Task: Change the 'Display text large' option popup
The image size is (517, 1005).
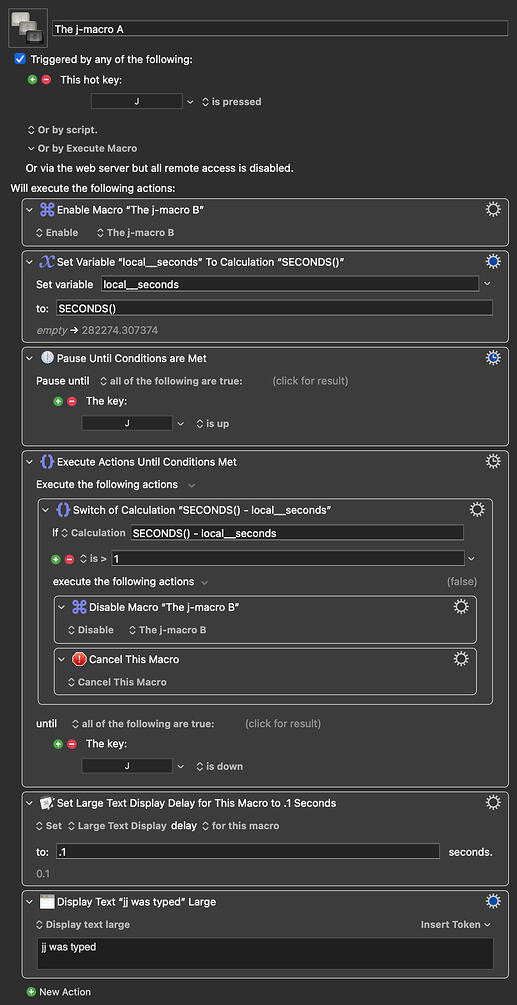Action: point(83,924)
